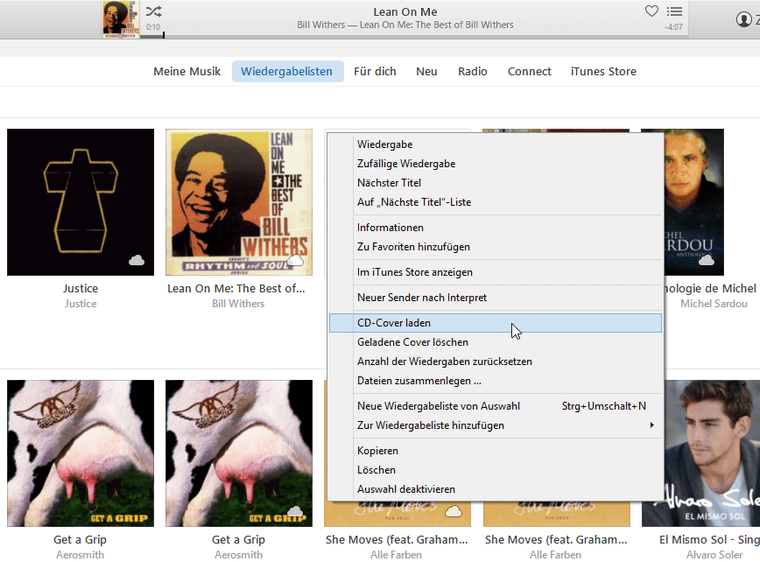Choose Zu Favoriten hinzufügen

click(495, 247)
